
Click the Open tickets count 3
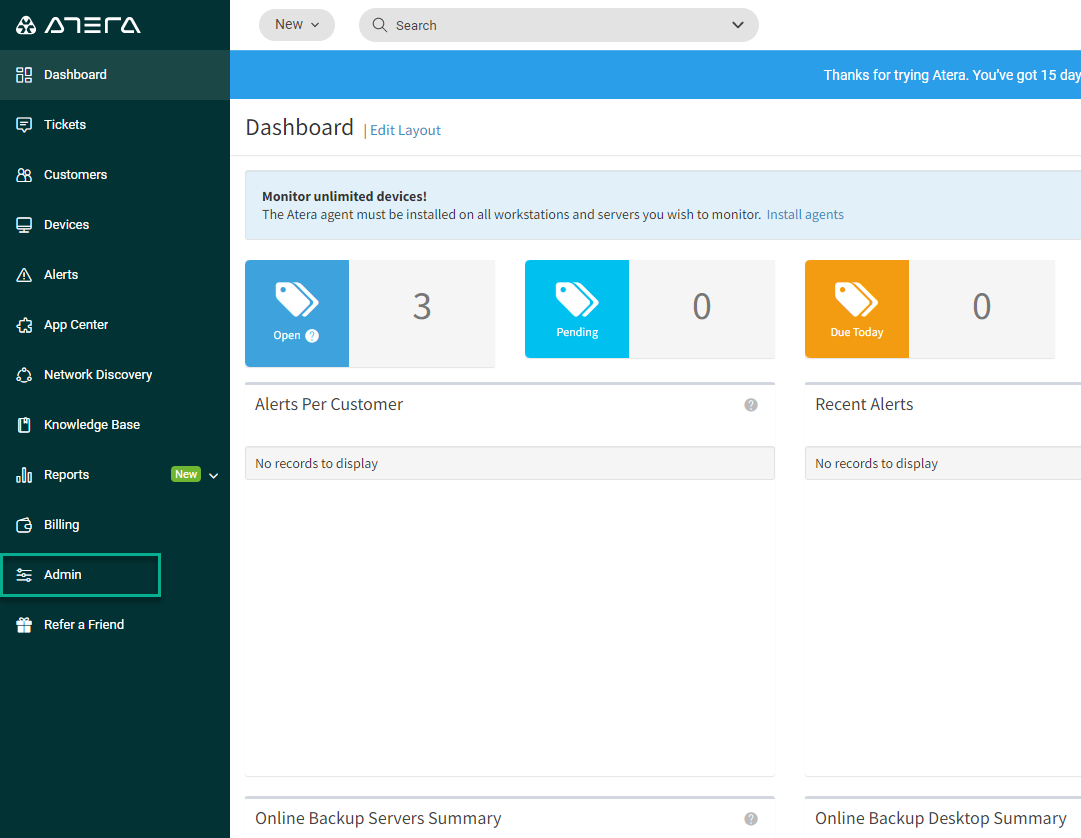[x=422, y=307]
